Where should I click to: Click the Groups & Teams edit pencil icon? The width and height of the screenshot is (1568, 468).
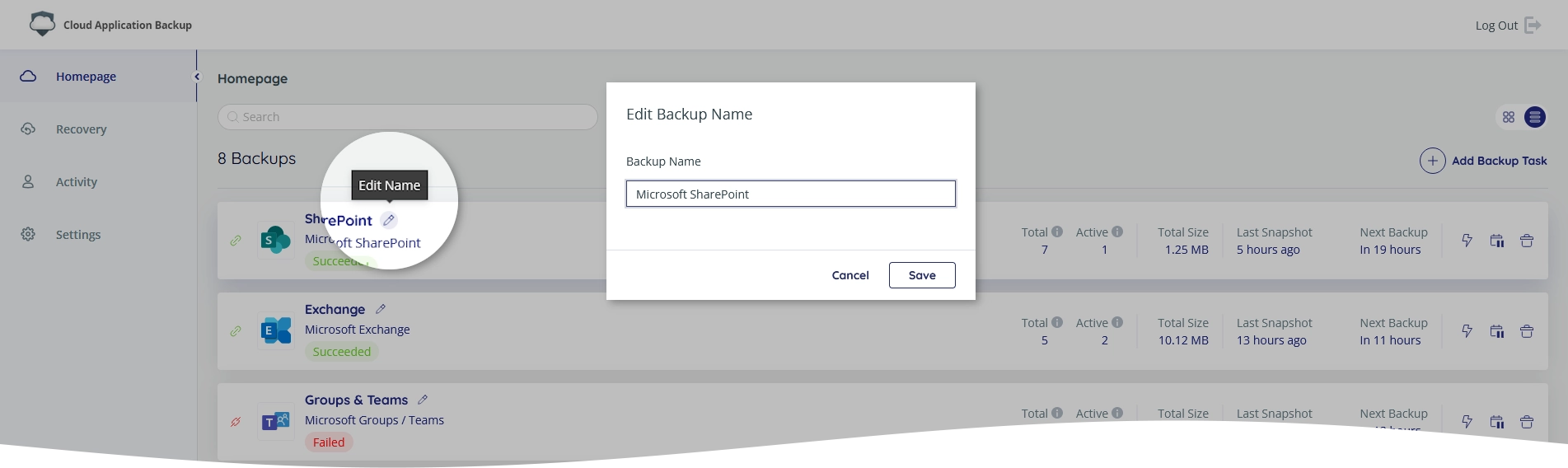click(423, 400)
